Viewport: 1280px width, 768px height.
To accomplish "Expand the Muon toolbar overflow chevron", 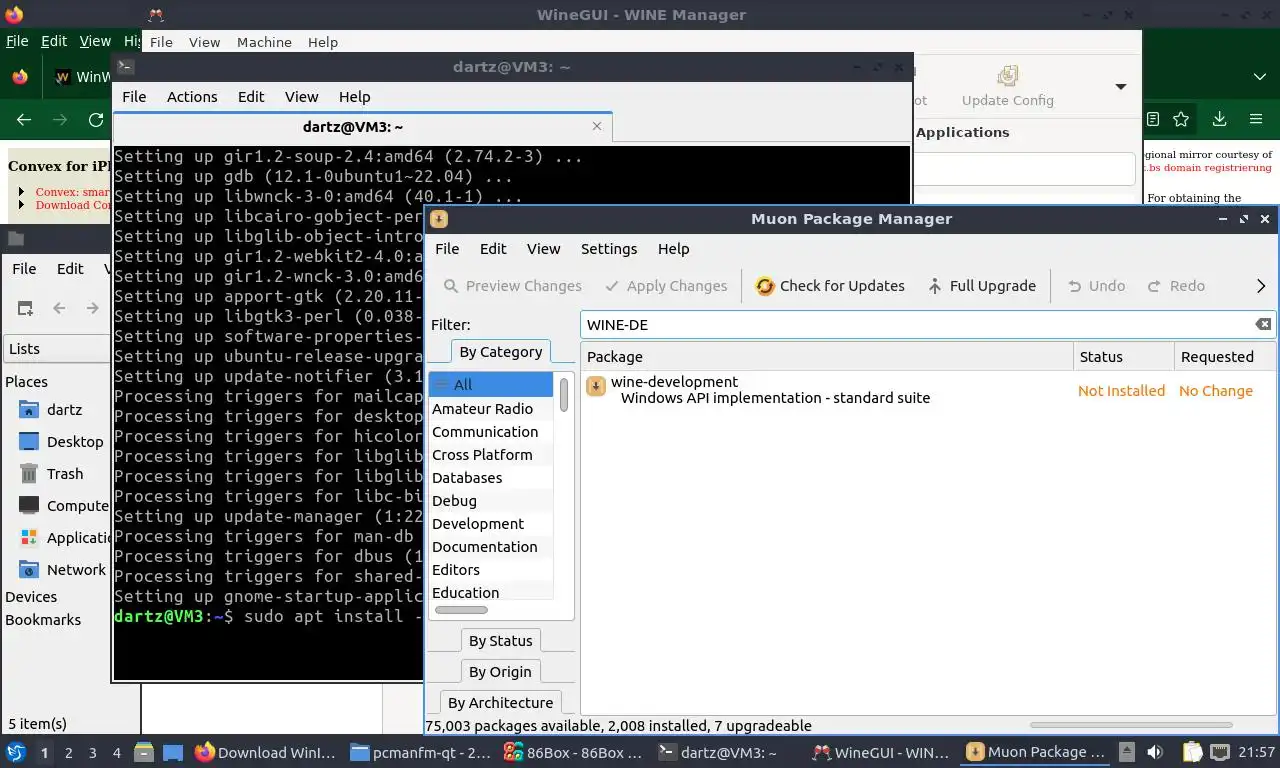I will tap(1260, 286).
